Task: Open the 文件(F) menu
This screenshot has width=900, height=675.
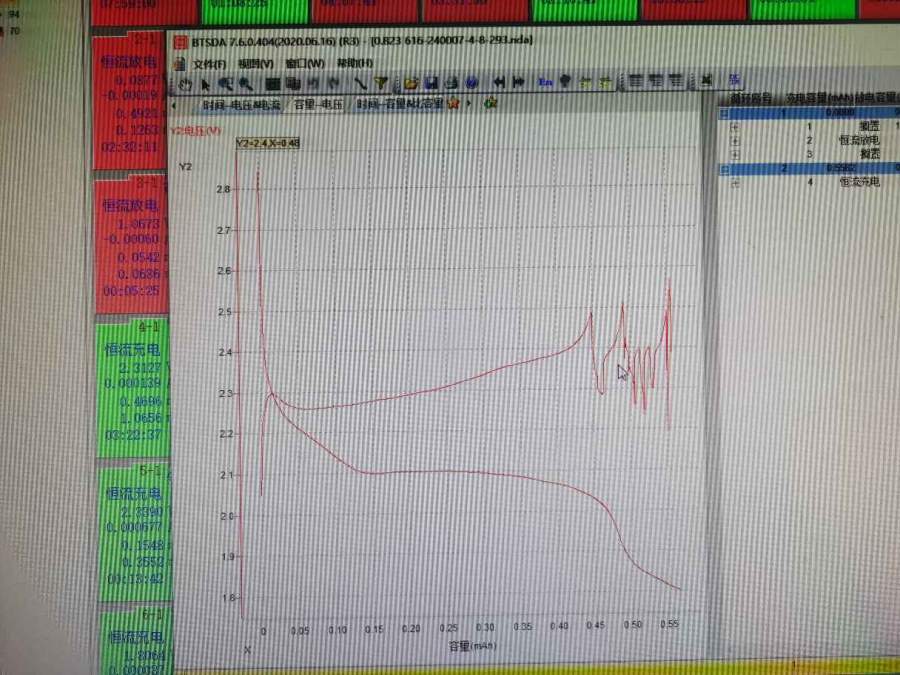Action: (x=209, y=63)
